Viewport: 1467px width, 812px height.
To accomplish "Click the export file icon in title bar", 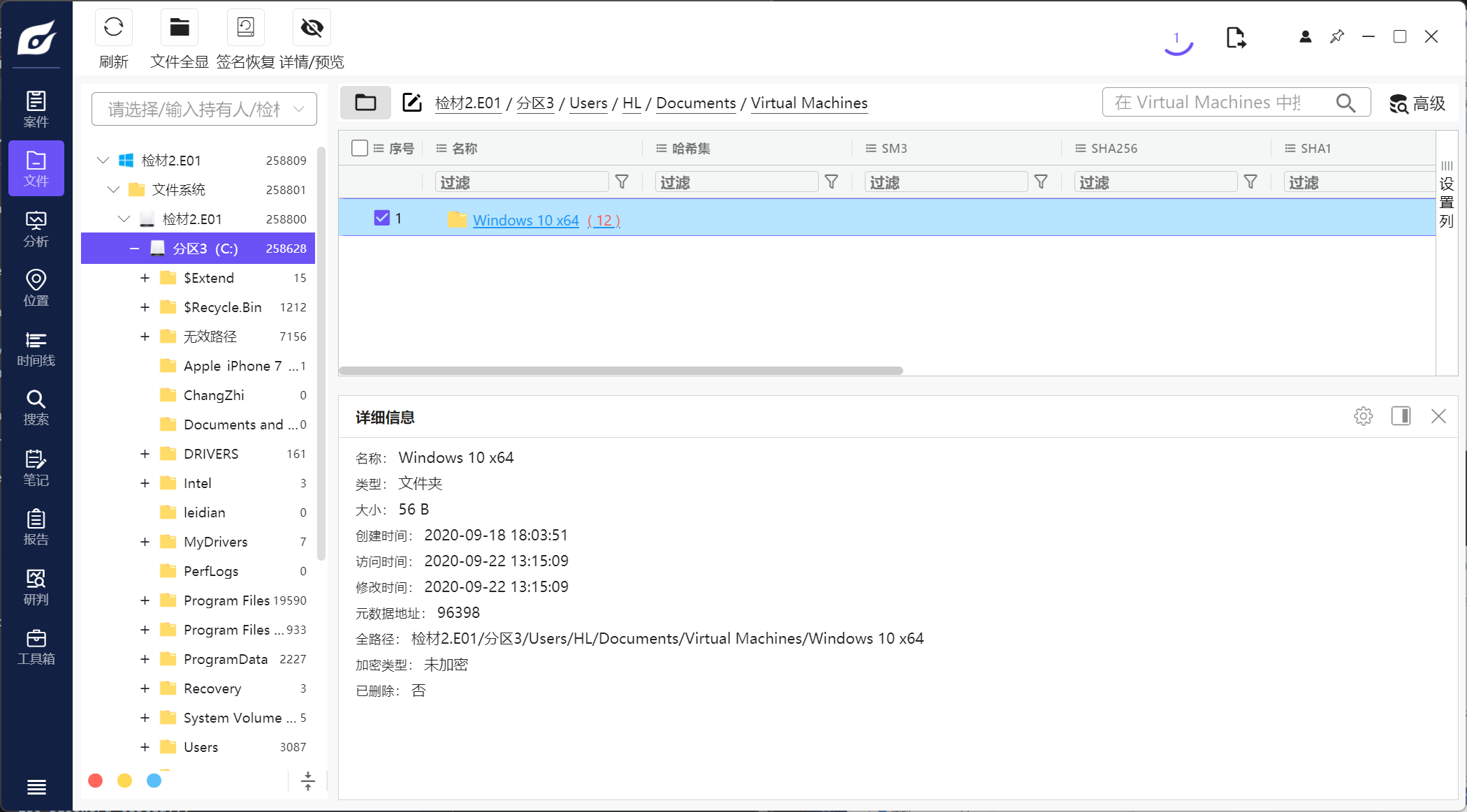I will point(1235,38).
